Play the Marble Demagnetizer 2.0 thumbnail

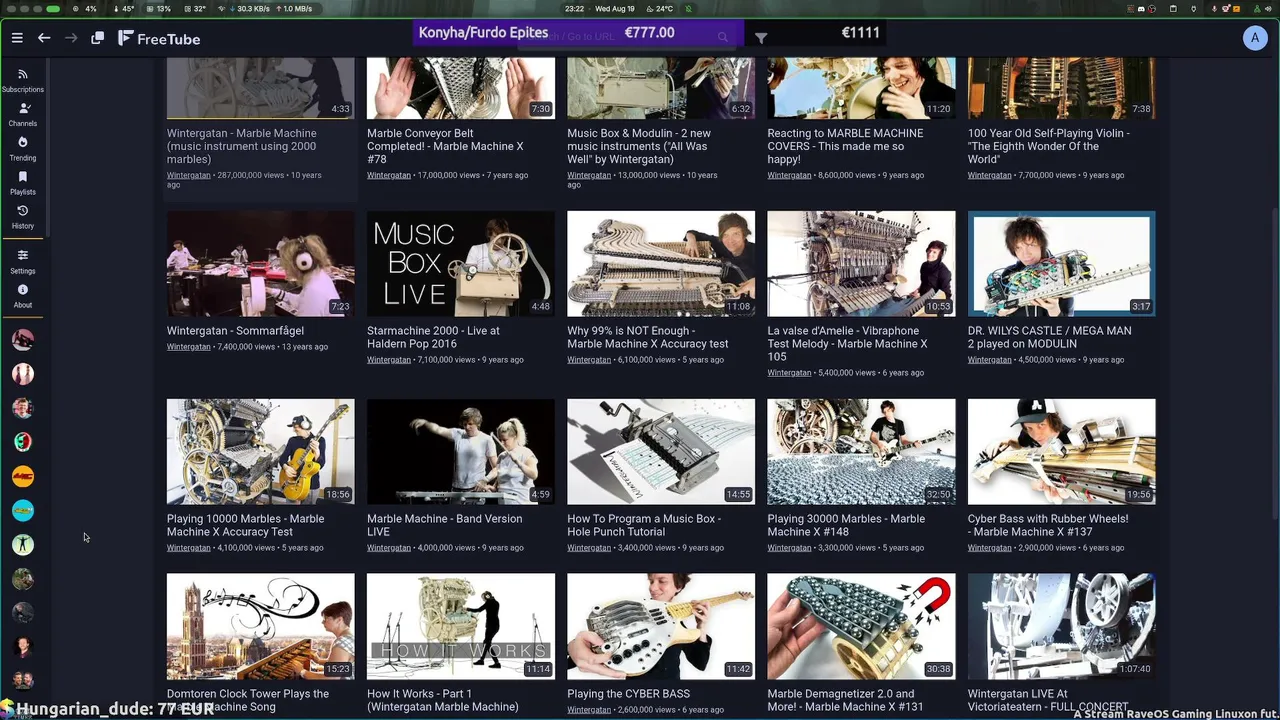861,627
